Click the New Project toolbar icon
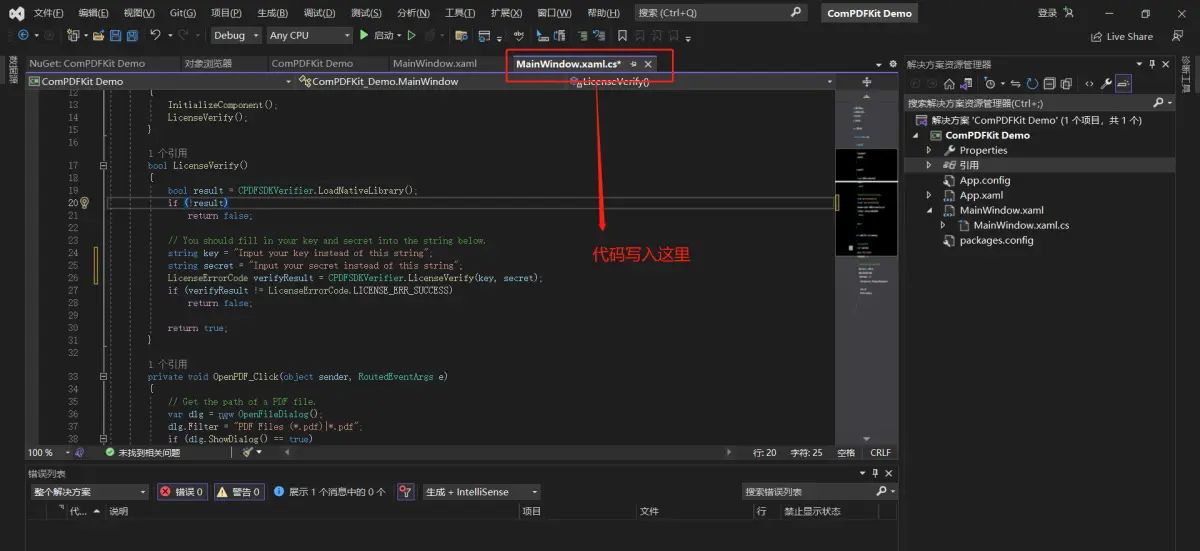 pos(73,35)
